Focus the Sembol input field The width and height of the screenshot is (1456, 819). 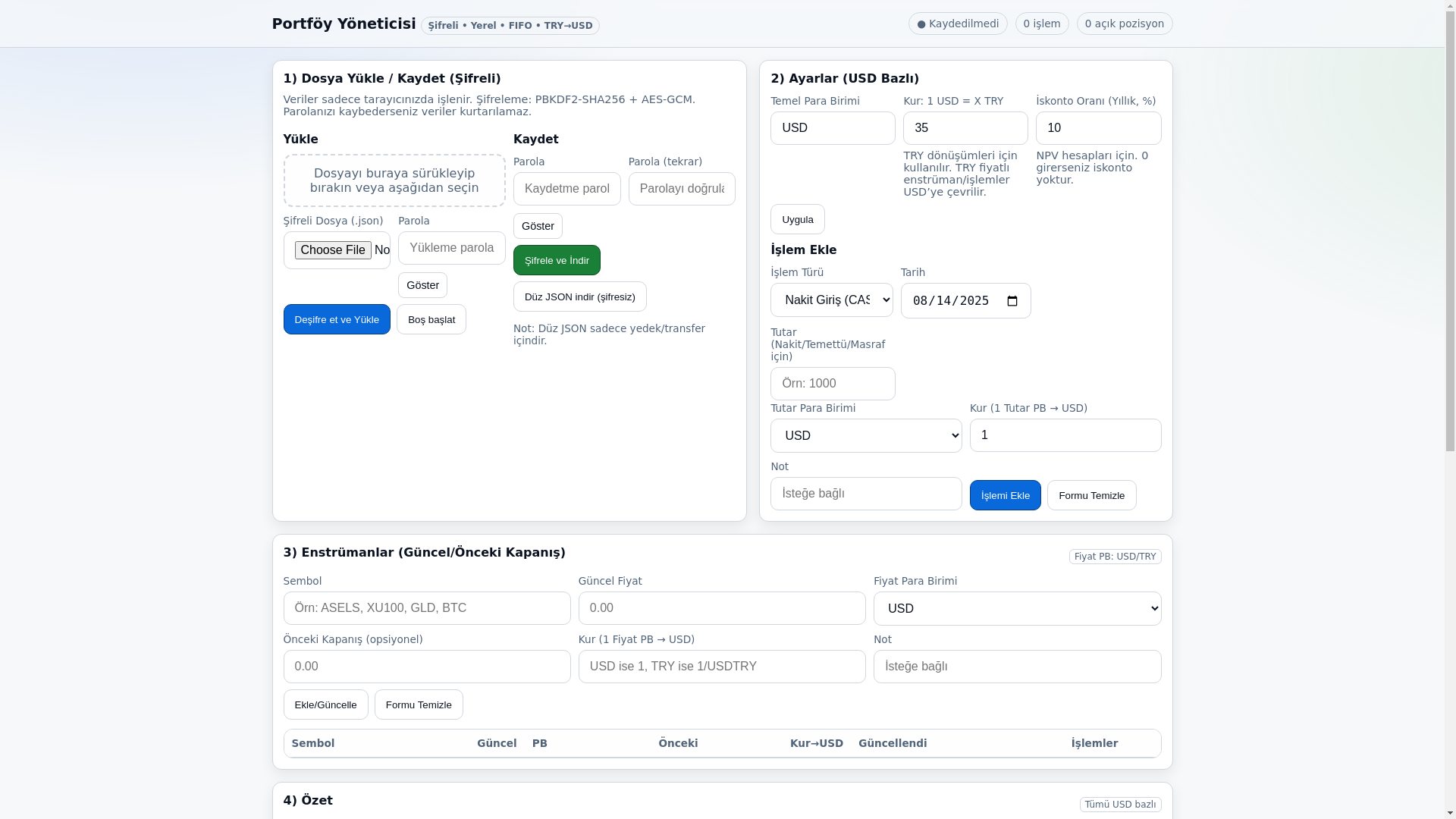pos(427,608)
